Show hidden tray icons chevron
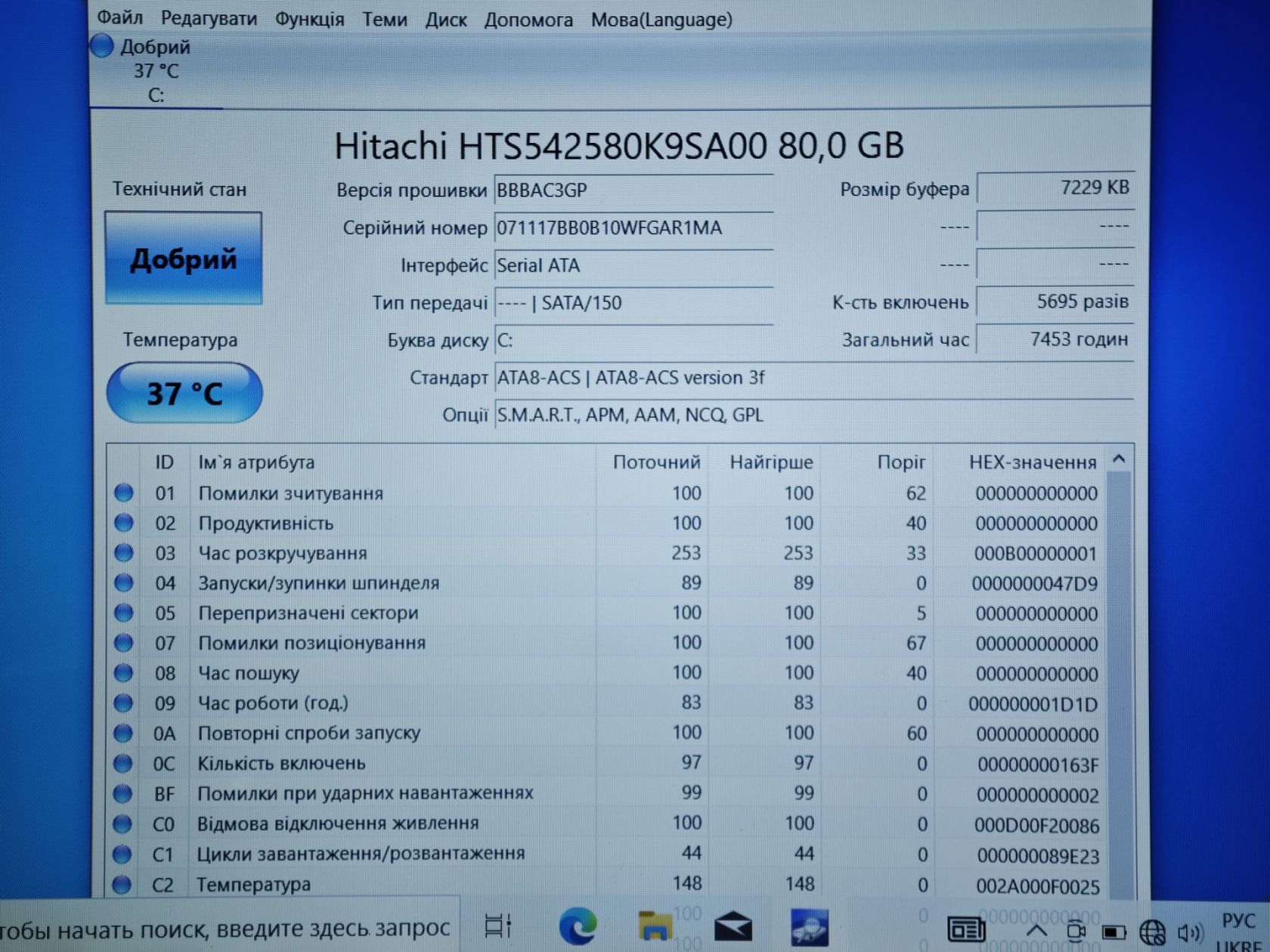 coord(1036,931)
